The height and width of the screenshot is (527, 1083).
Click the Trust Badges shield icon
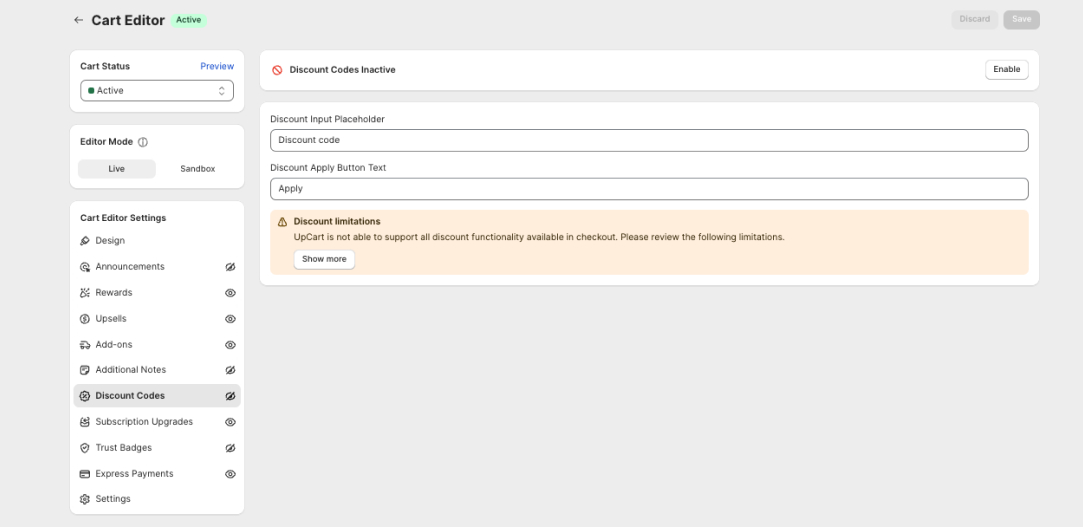(x=85, y=448)
